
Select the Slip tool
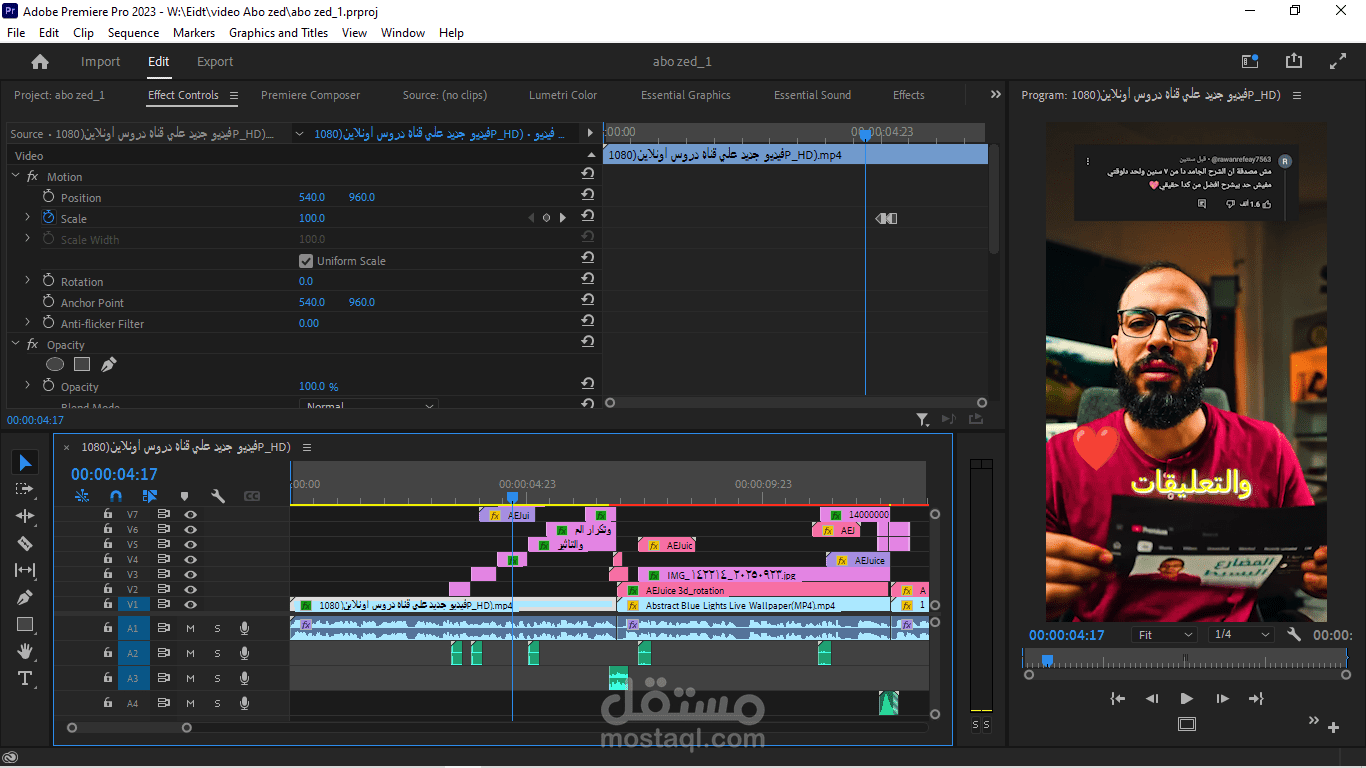(26, 570)
